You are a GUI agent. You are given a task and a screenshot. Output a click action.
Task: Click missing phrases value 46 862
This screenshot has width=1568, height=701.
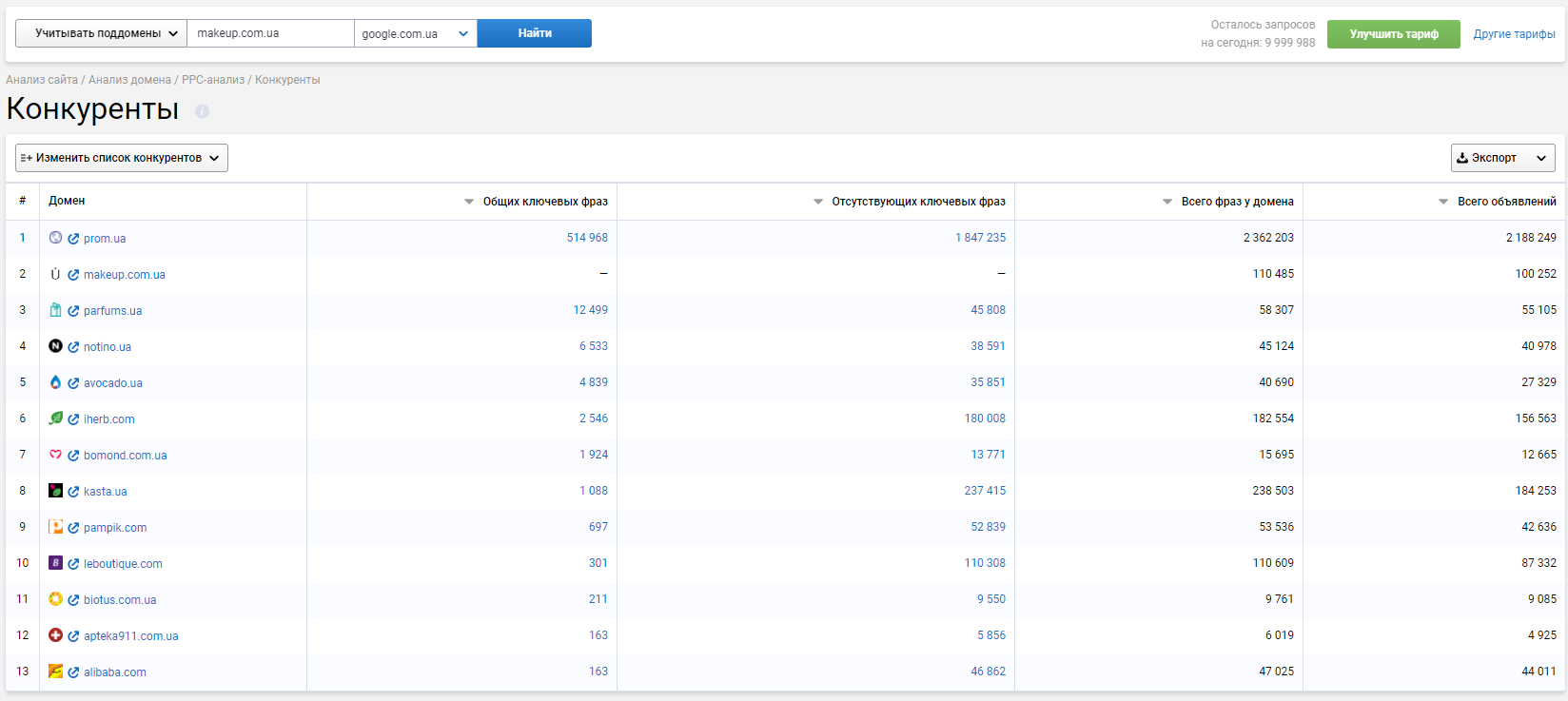(988, 672)
